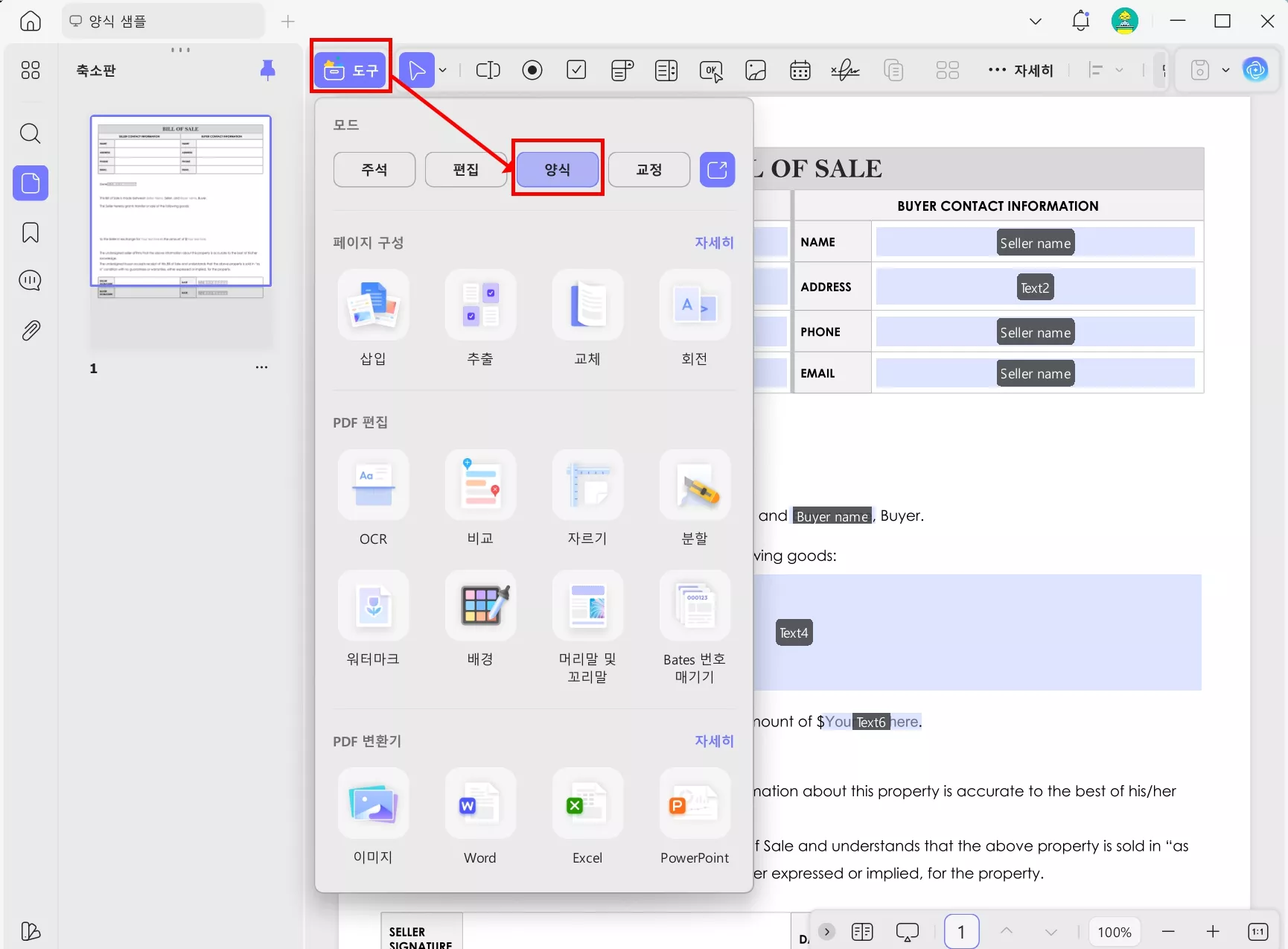Select the radio button form tool
The width and height of the screenshot is (1288, 949).
pyautogui.click(x=532, y=70)
